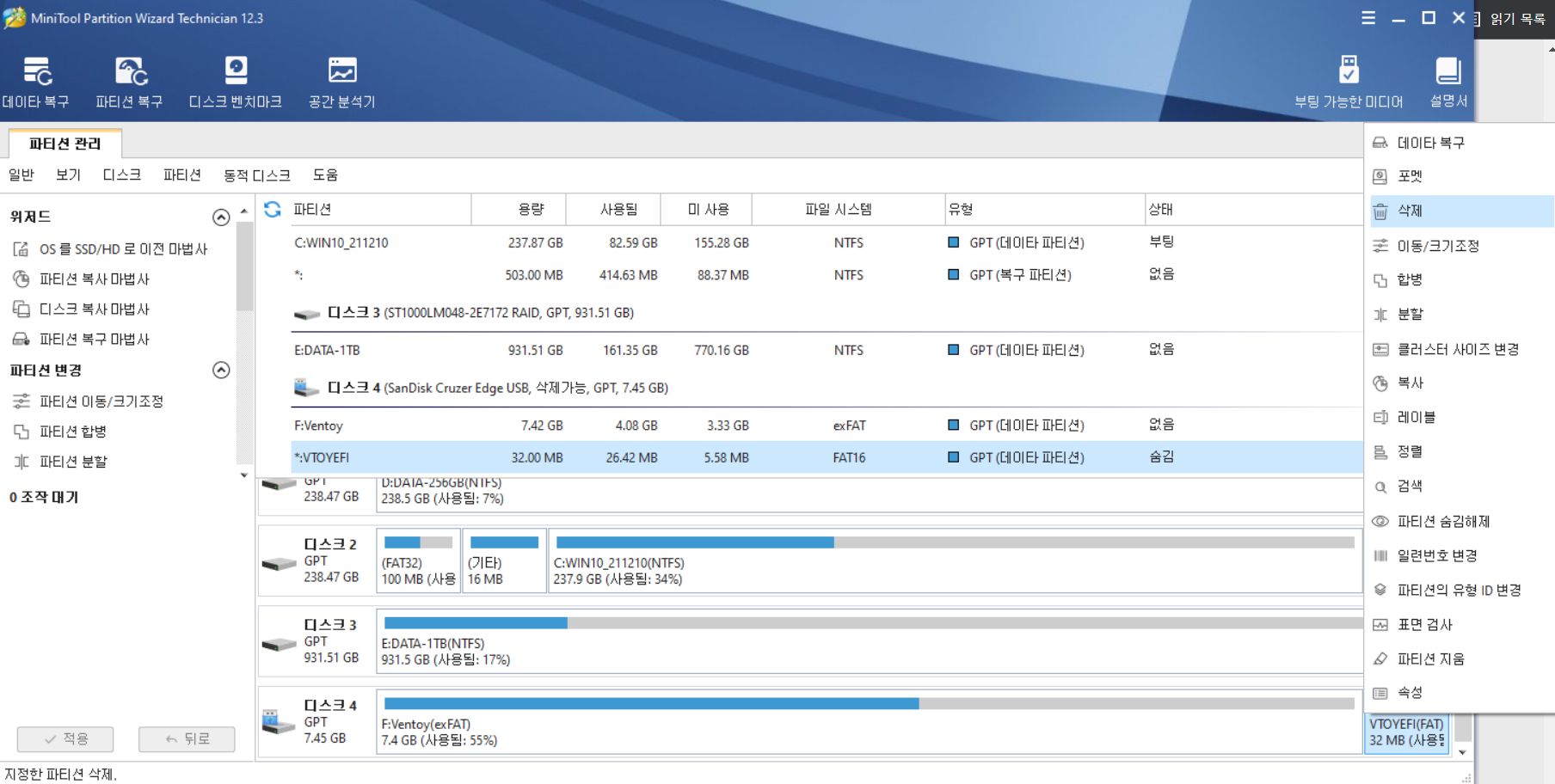Select 파티션 숨김해제 in the context menu
The width and height of the screenshot is (1555, 784).
1462,521
